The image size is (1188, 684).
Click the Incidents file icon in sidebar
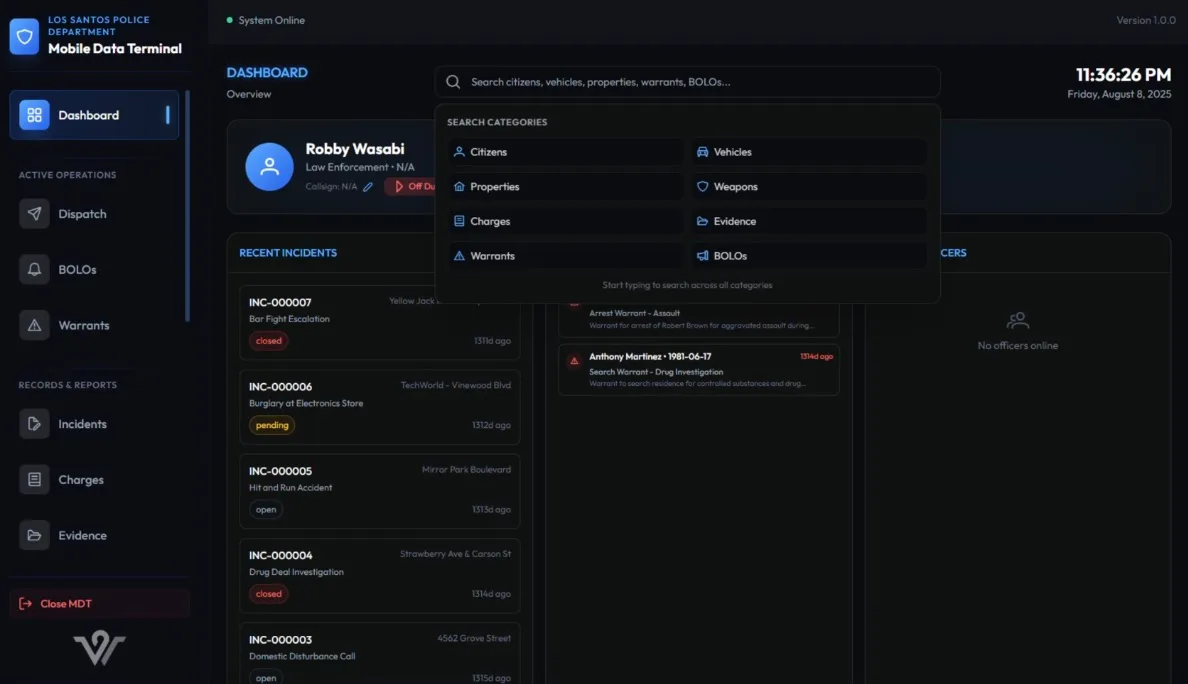[34, 424]
